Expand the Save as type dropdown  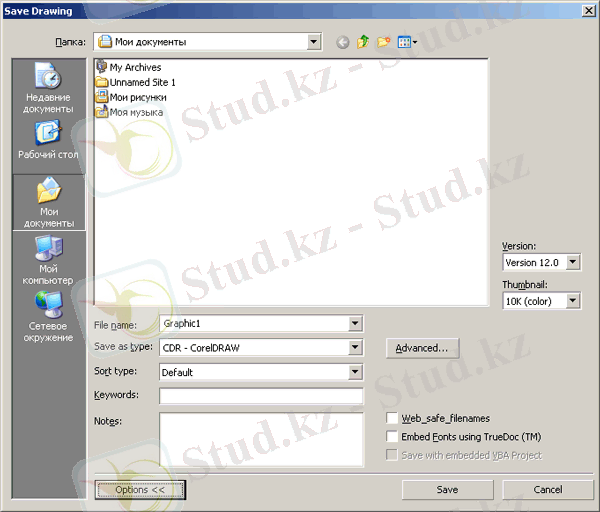click(355, 347)
